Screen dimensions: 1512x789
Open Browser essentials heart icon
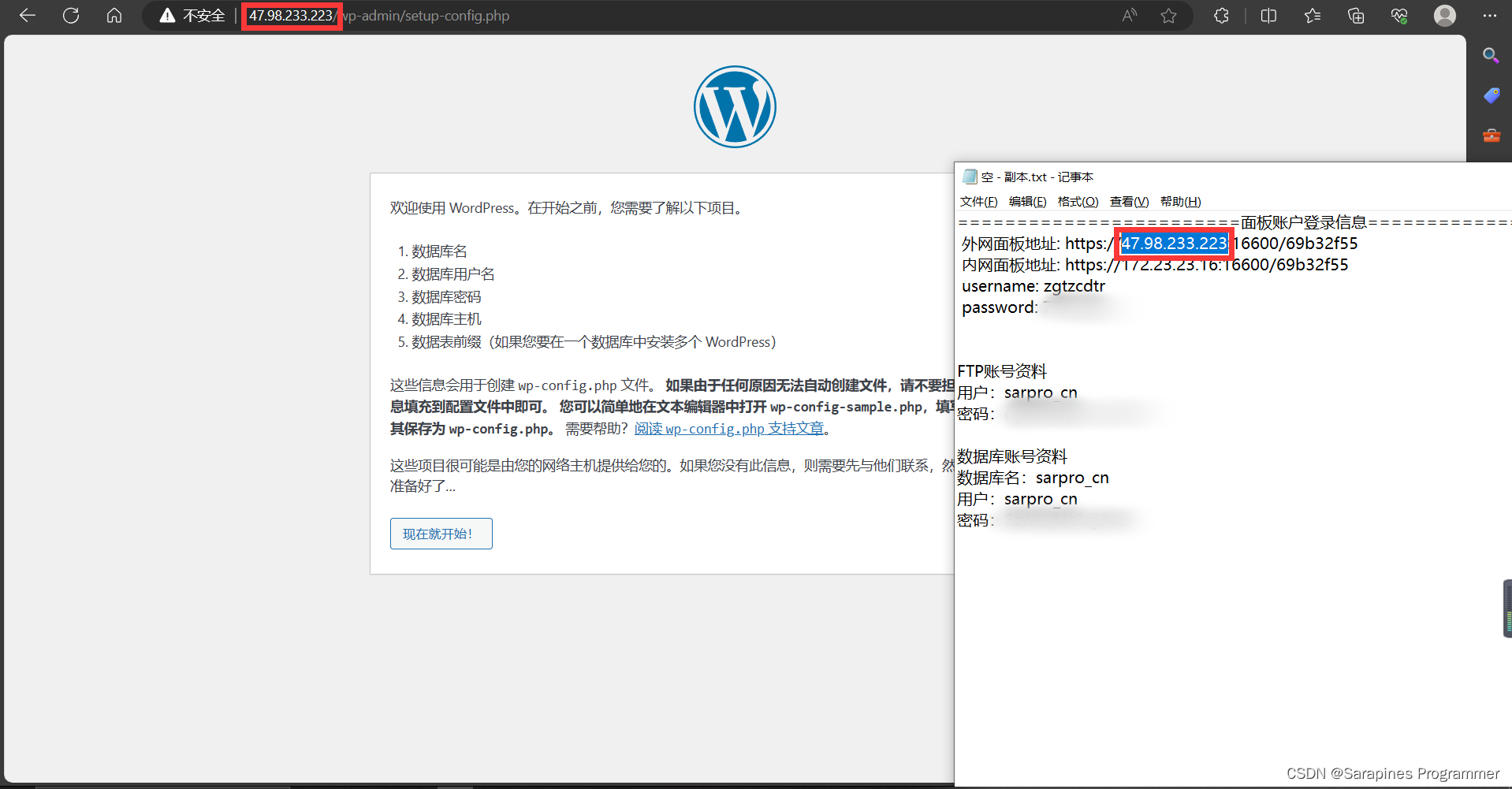pos(1399,16)
